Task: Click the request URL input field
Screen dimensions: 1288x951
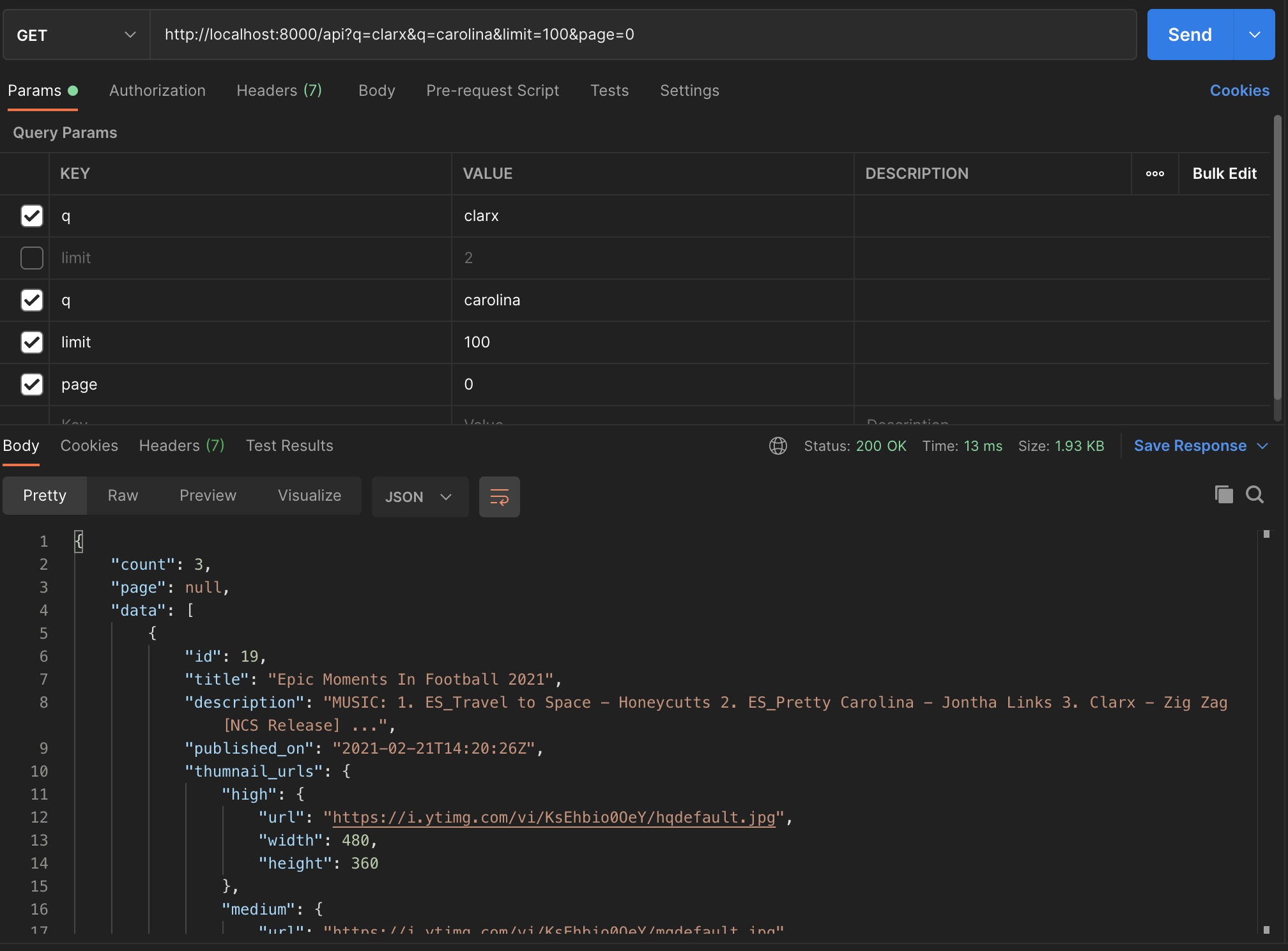Action: (639, 34)
